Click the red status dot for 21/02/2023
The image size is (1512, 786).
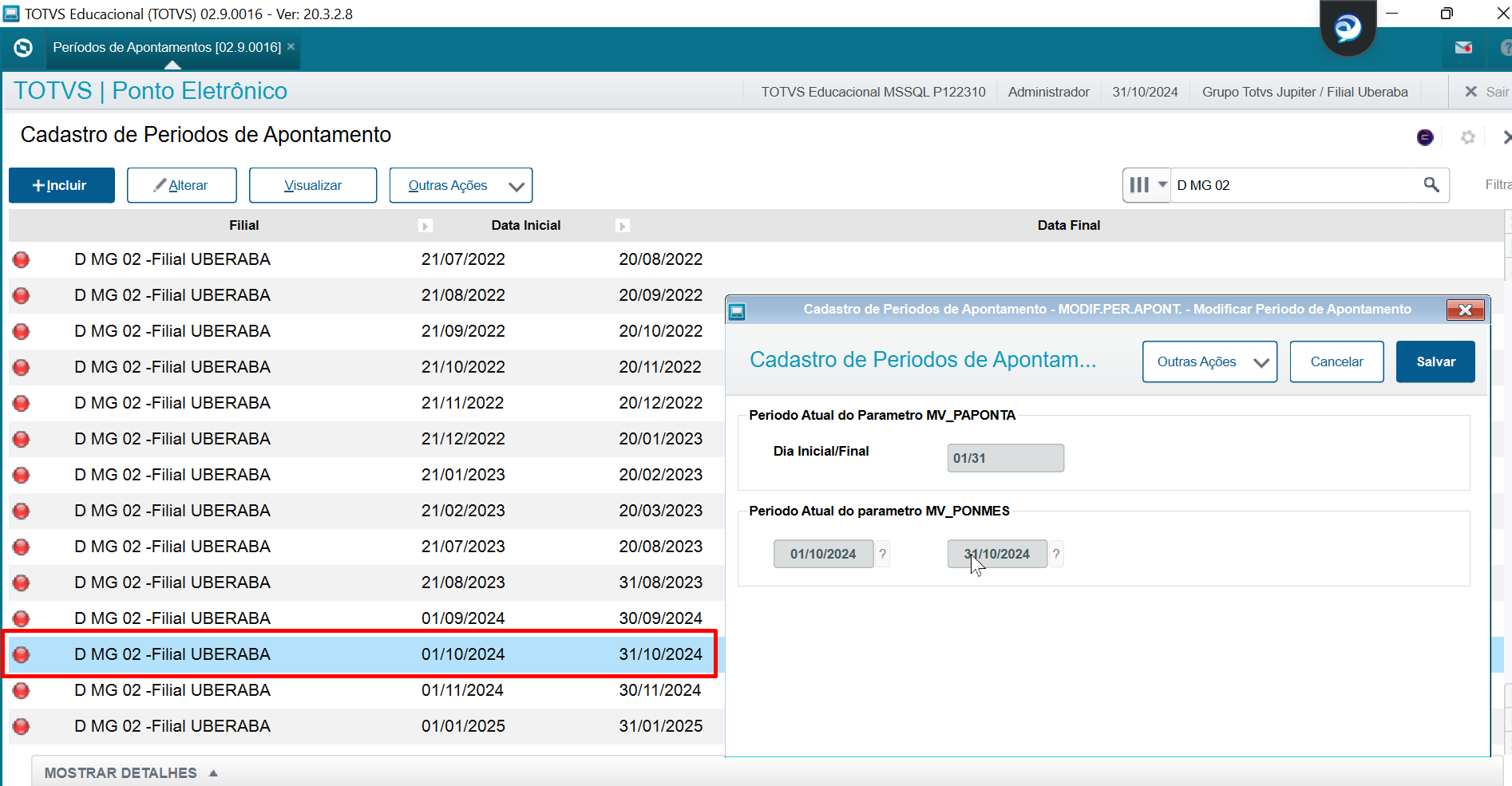tap(22, 511)
